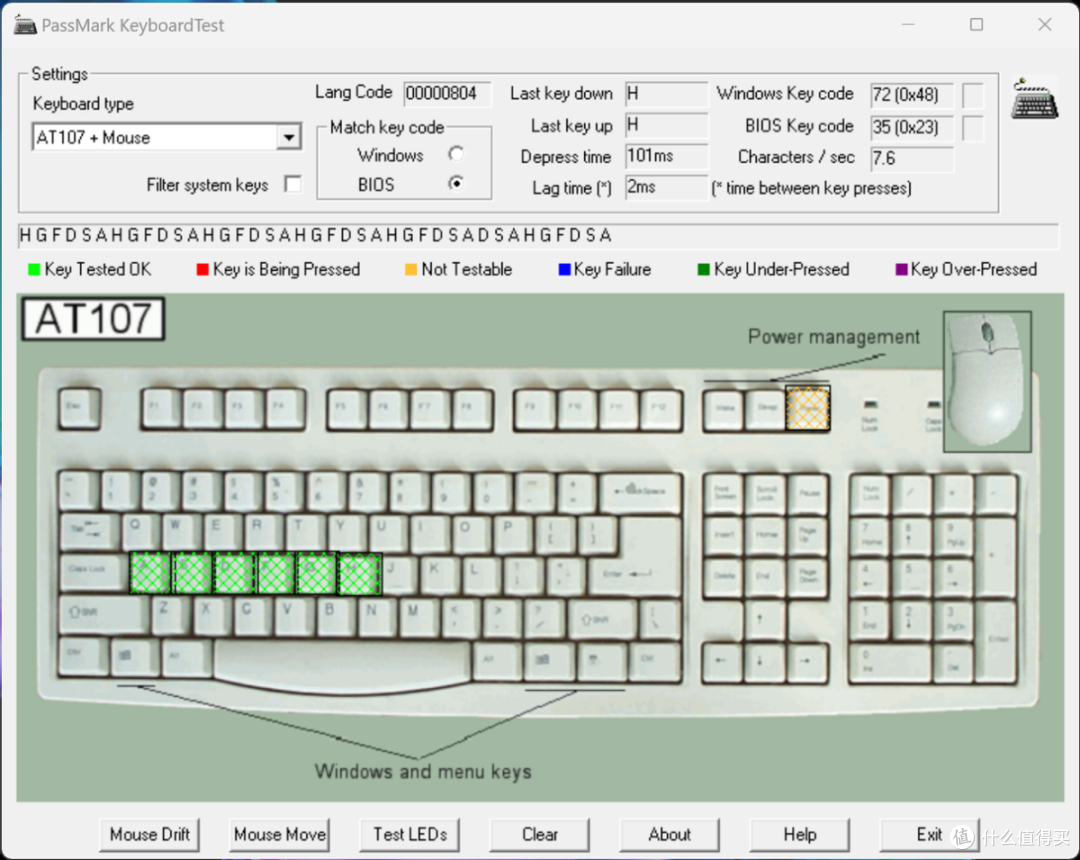Image resolution: width=1080 pixels, height=860 pixels.
Task: Click the Characters / sec value 7.6
Action: tap(911, 158)
